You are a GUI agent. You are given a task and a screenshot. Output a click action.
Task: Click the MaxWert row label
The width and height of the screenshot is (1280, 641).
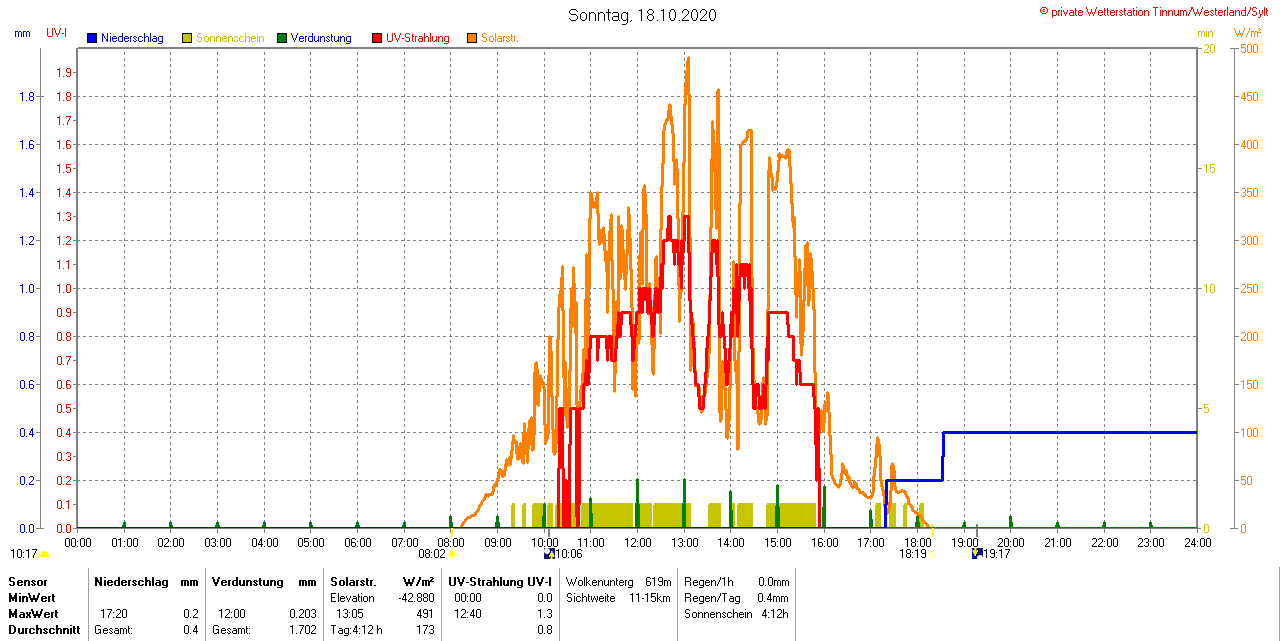(x=34, y=614)
